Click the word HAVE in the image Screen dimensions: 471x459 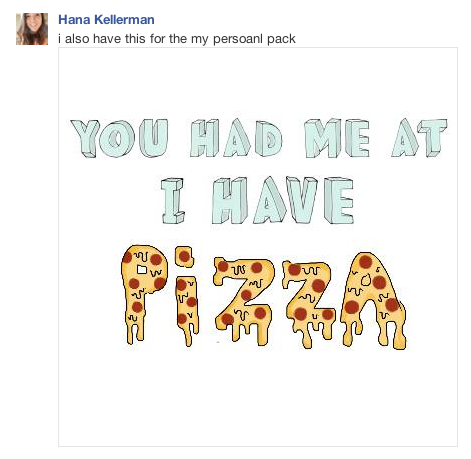(x=283, y=200)
